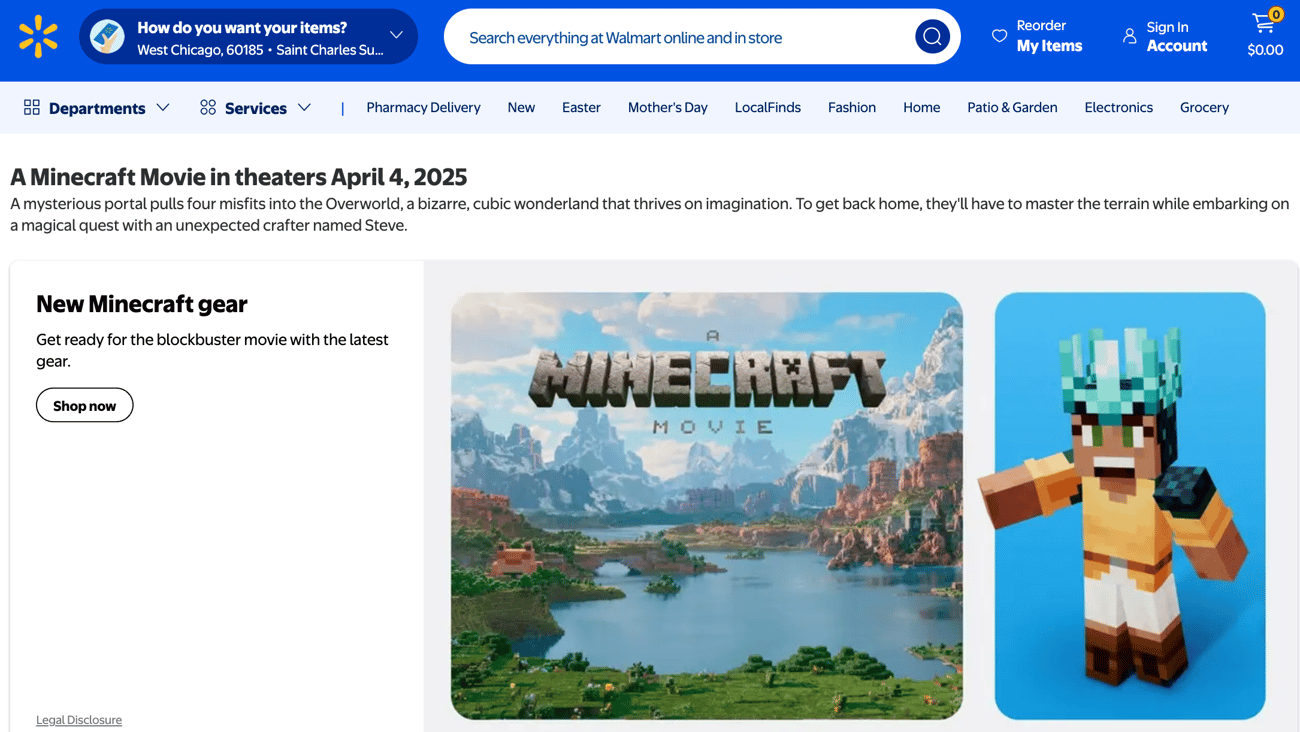Click the Shop now button
The image size is (1300, 732).
point(84,405)
